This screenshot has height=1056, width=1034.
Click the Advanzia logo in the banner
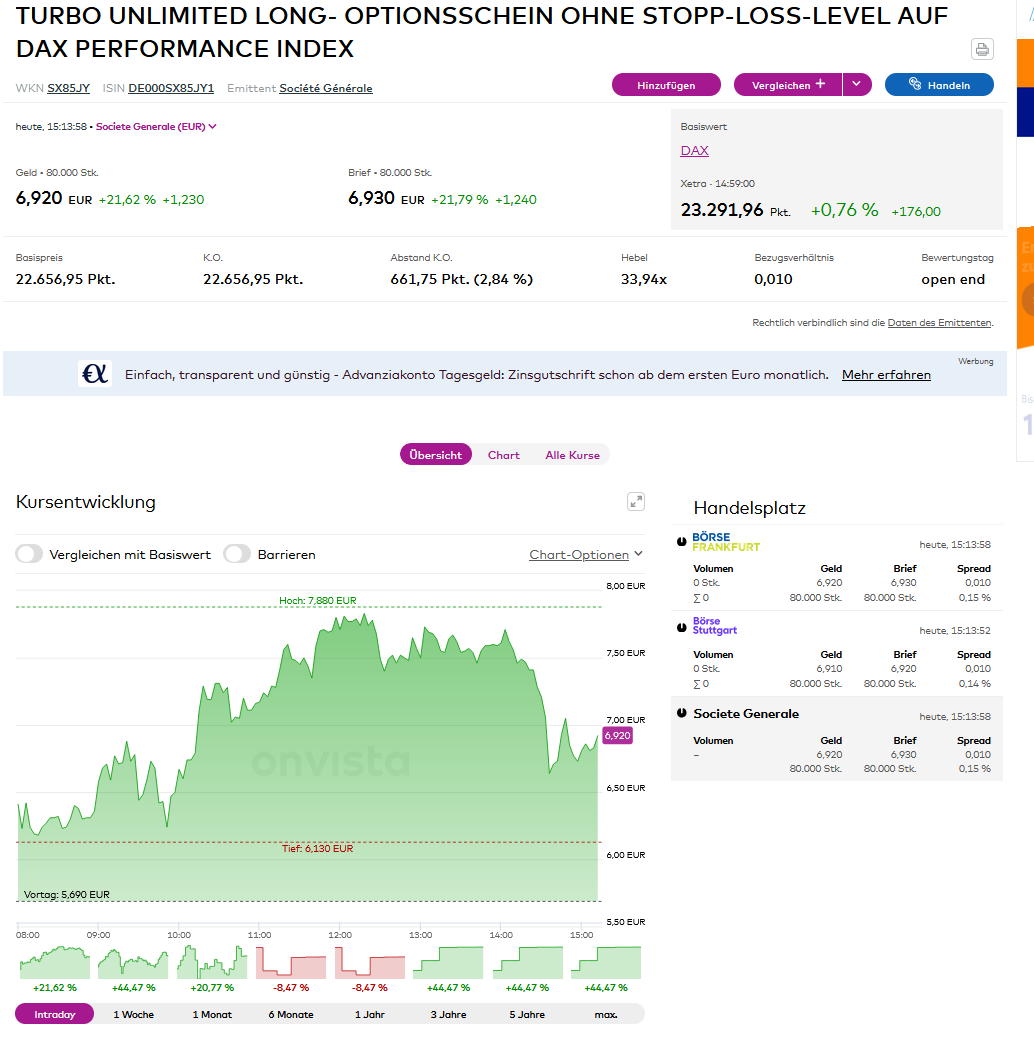[x=95, y=374]
